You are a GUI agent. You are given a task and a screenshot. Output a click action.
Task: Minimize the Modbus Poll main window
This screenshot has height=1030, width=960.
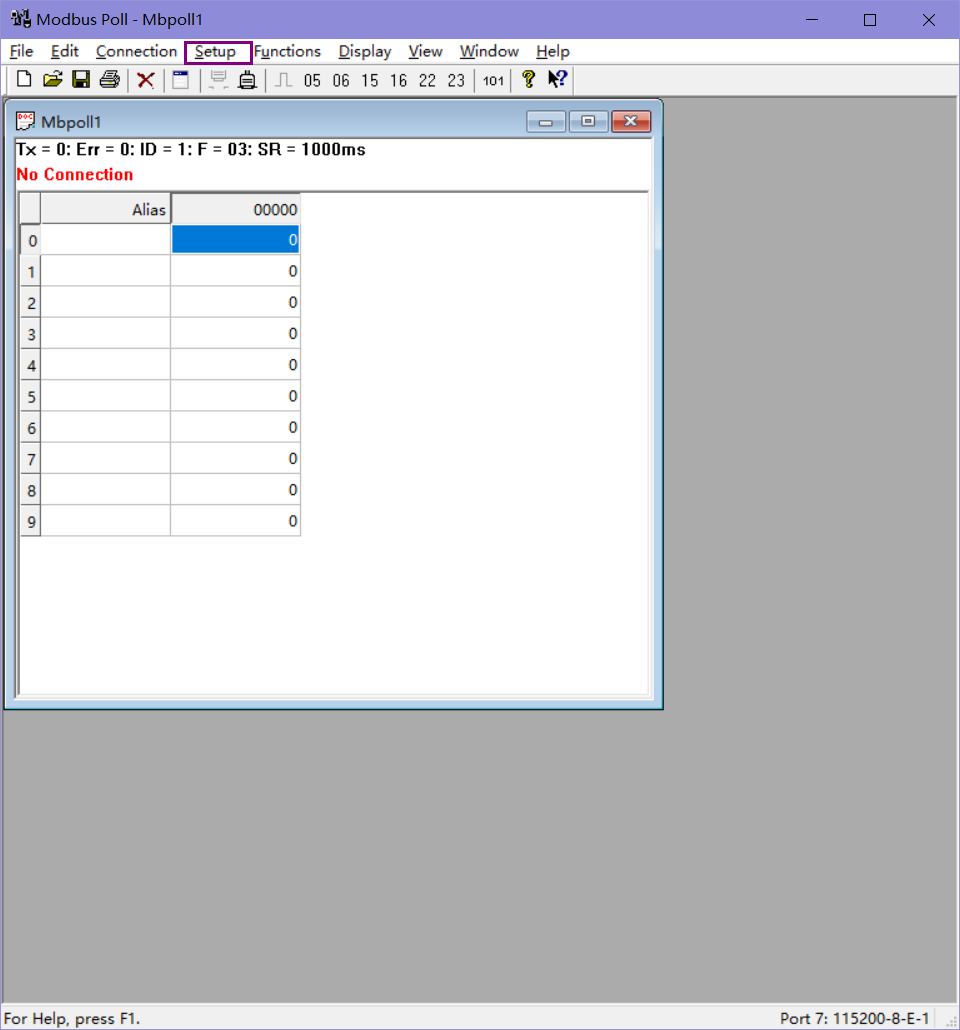(812, 20)
